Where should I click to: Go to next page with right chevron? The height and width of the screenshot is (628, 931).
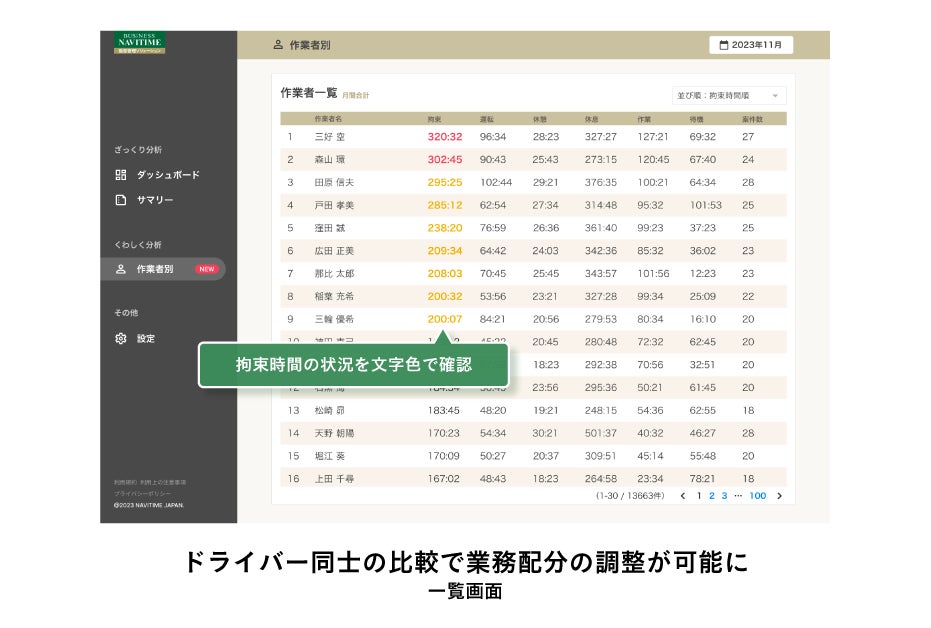point(780,496)
